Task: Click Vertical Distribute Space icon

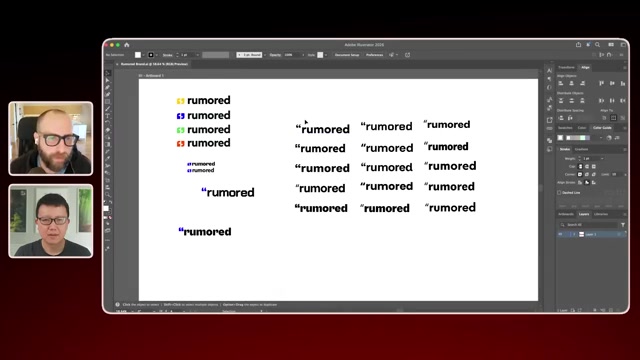Action: [x=561, y=118]
